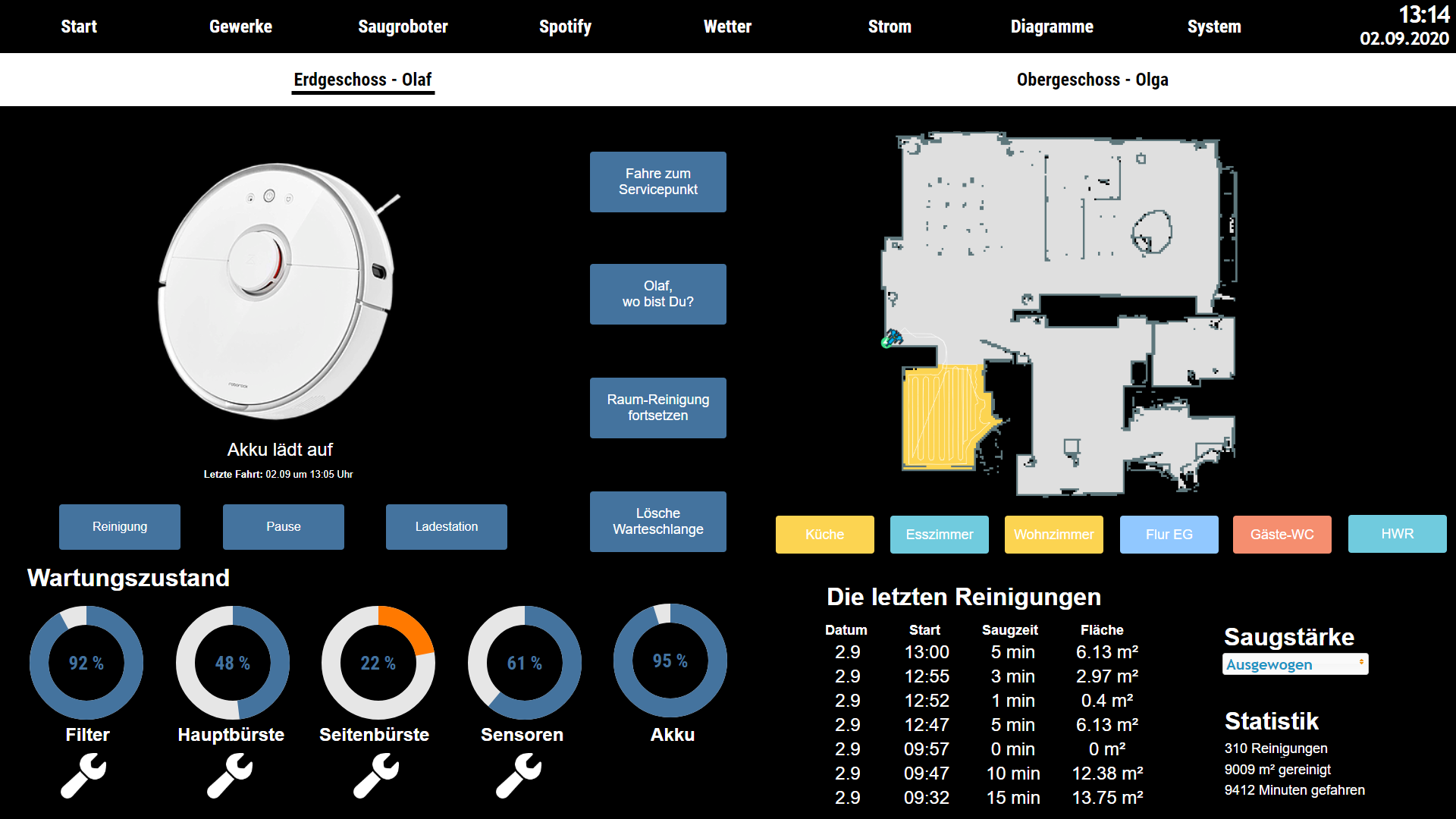Click the Seitenbürste 22% donut gauge
1456x819 pixels.
[x=378, y=663]
